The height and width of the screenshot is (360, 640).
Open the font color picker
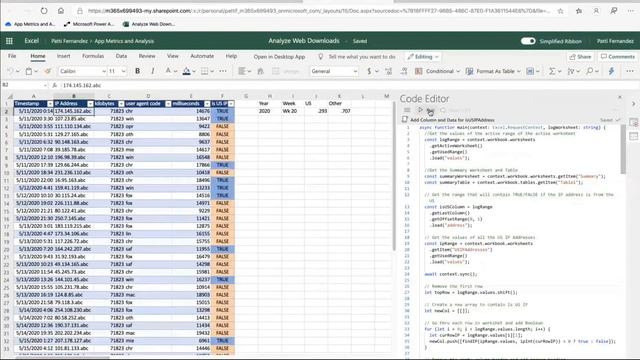point(168,71)
